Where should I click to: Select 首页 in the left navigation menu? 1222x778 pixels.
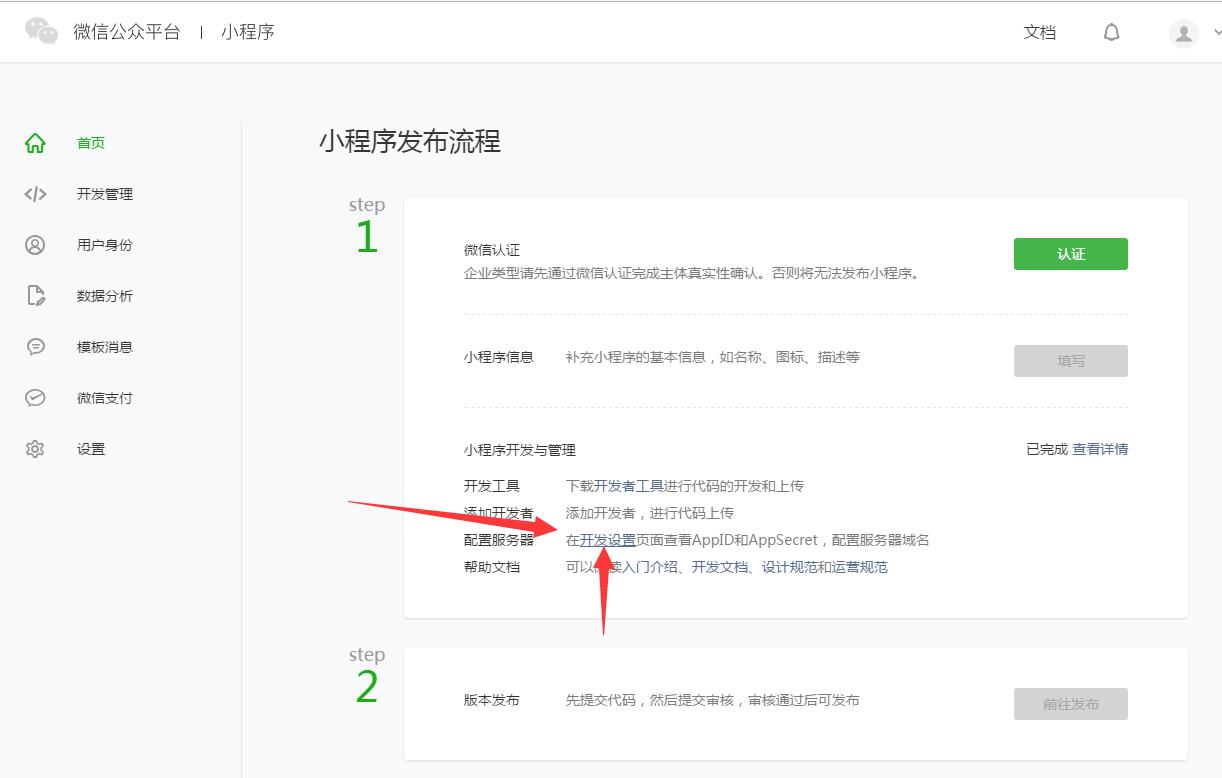pos(91,142)
